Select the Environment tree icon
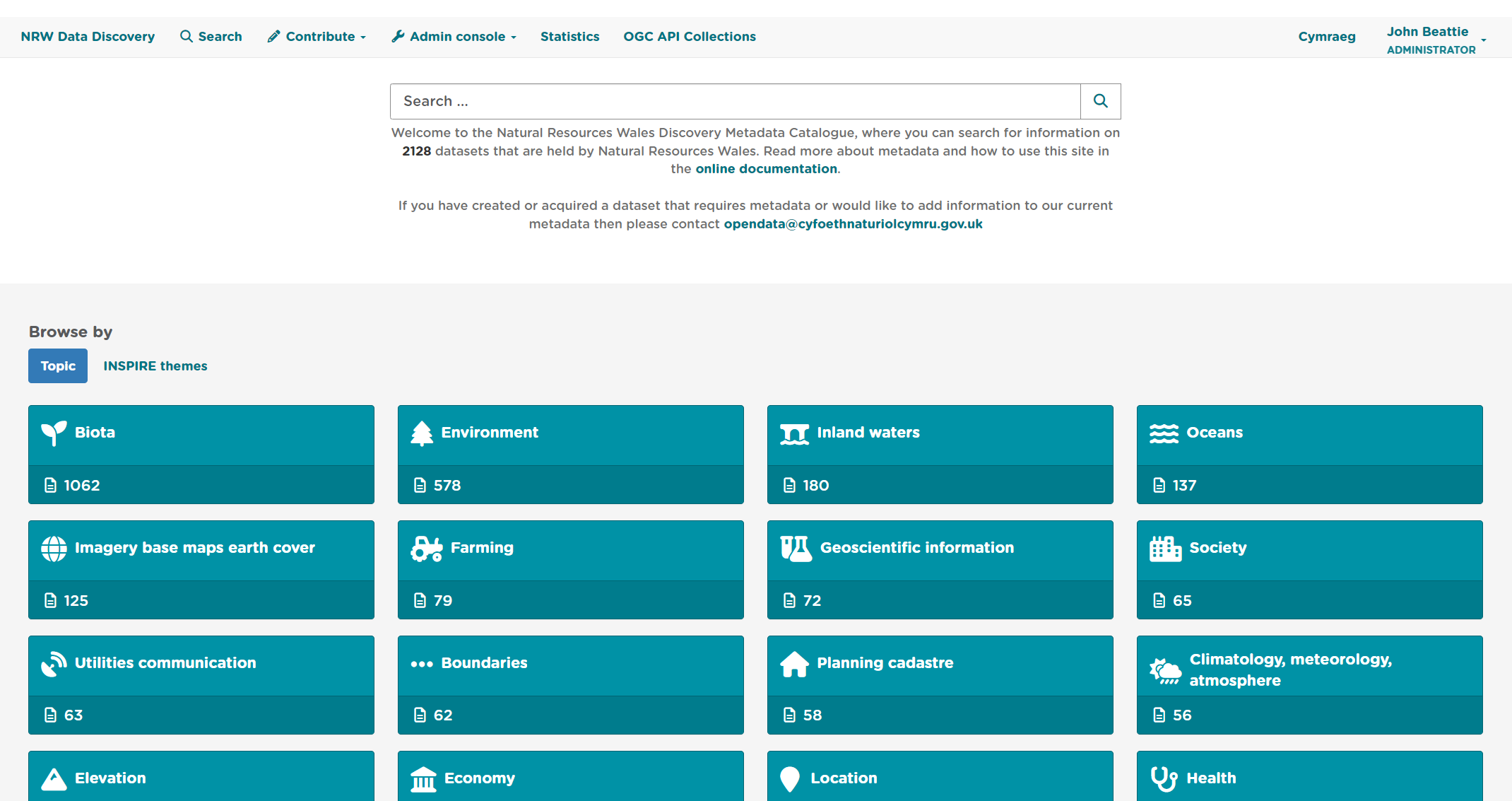The height and width of the screenshot is (801, 1512). [422, 433]
